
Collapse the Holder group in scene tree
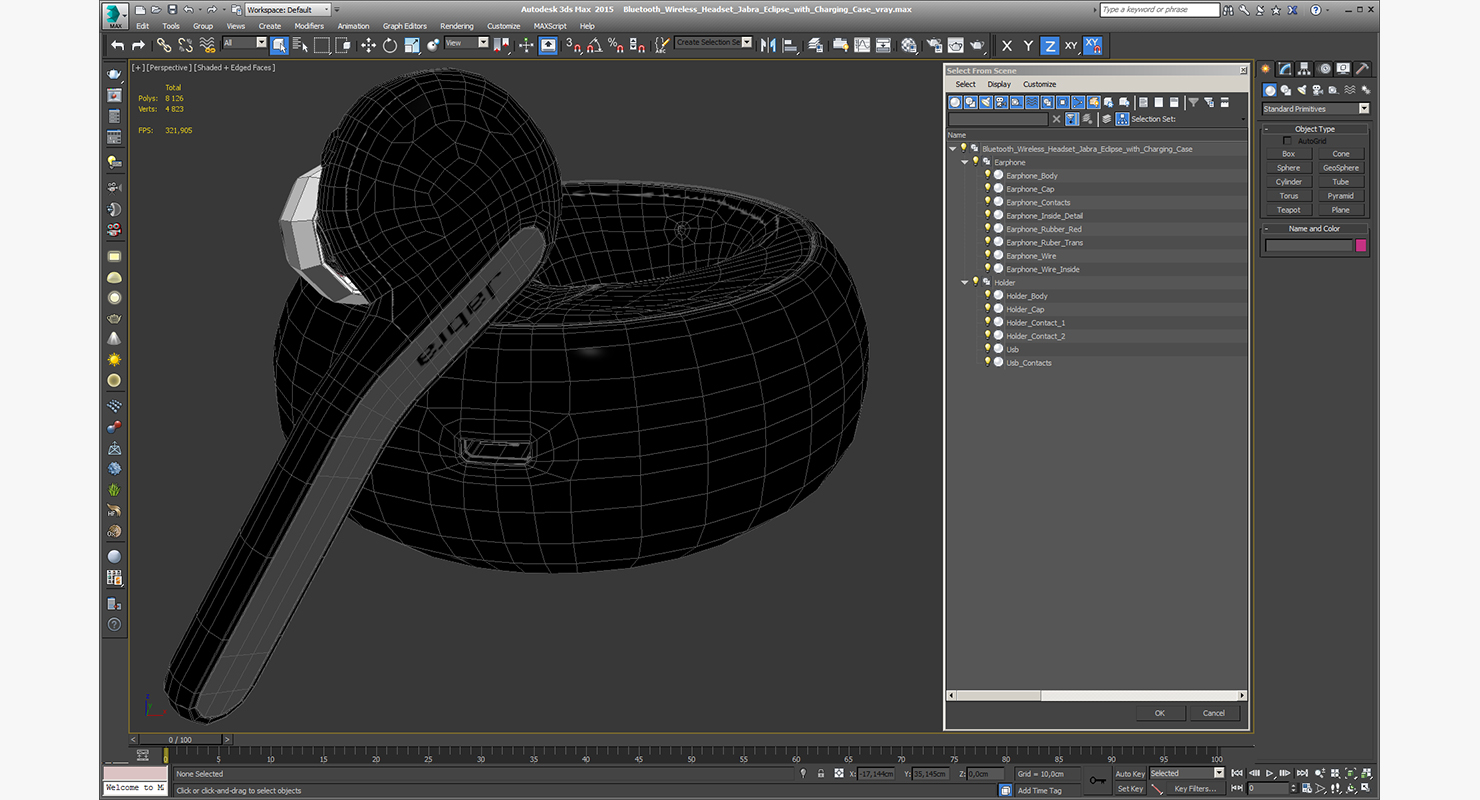[965, 282]
